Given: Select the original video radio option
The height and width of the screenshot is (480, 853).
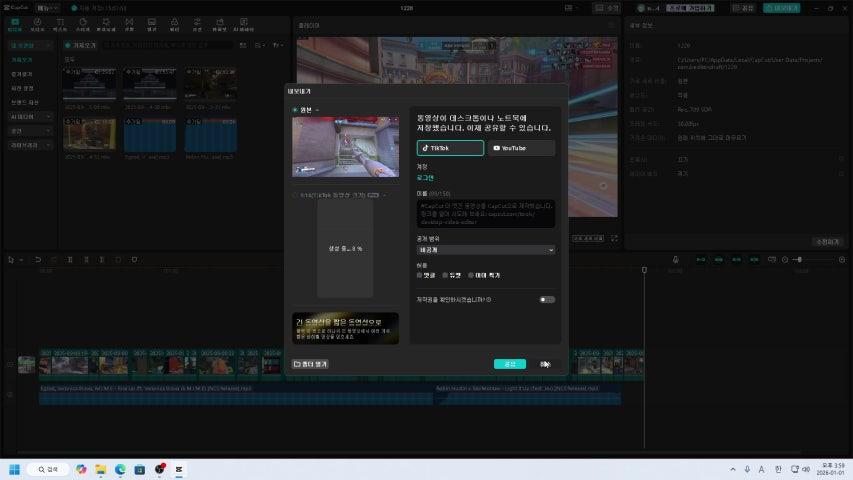Looking at the screenshot, I should click(295, 110).
